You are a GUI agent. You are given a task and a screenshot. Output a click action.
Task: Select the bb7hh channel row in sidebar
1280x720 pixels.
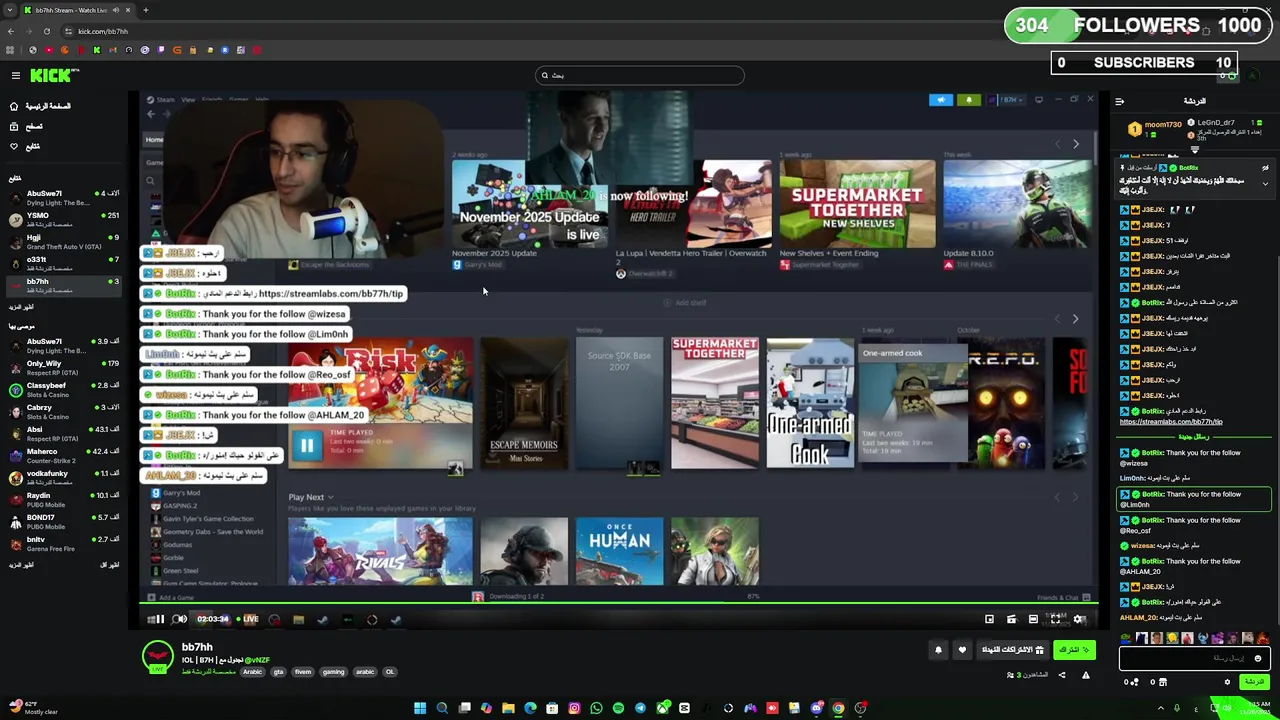(x=62, y=285)
